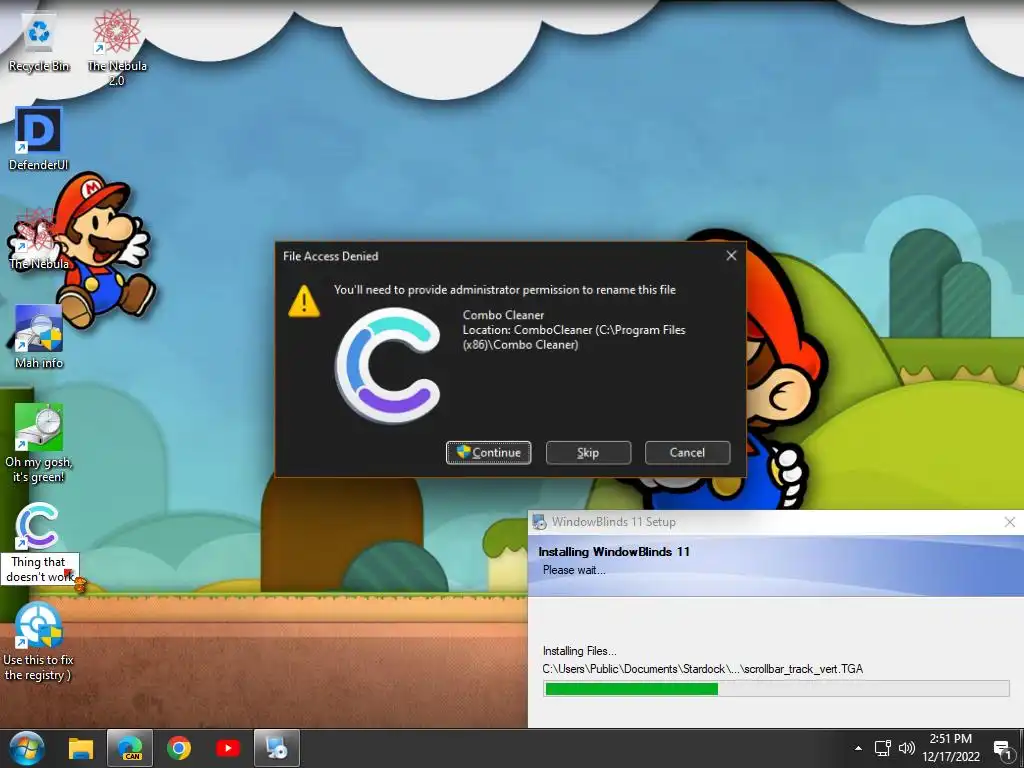Screen dimensions: 1024x768
Task: Open the Recycle Bin desktop icon
Action: point(39,42)
